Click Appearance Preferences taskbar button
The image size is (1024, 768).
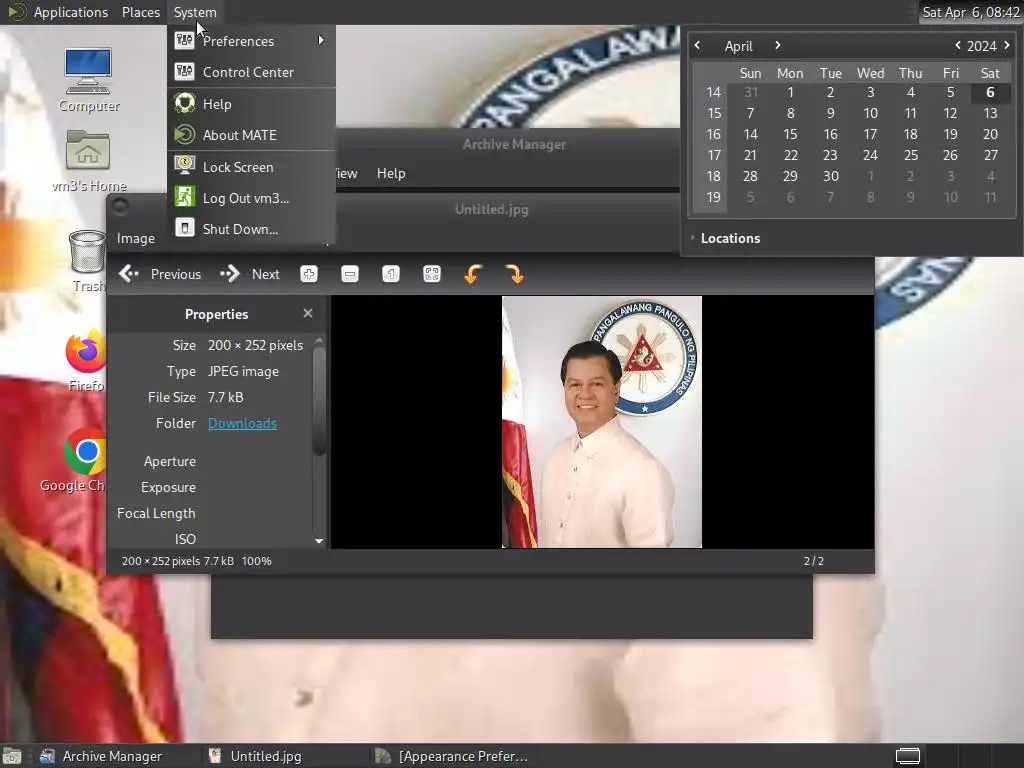452,756
